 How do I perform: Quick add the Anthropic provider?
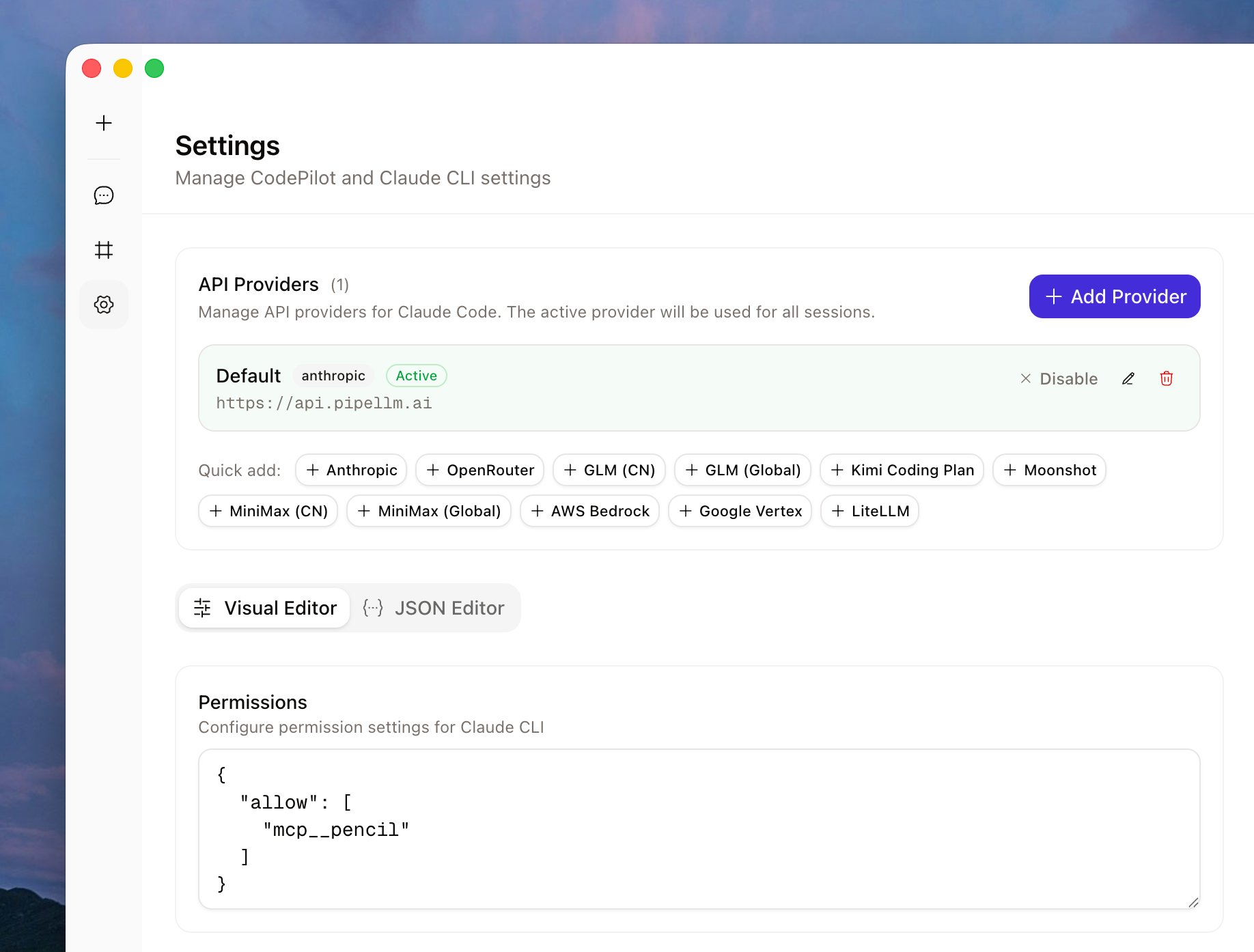pyautogui.click(x=351, y=470)
